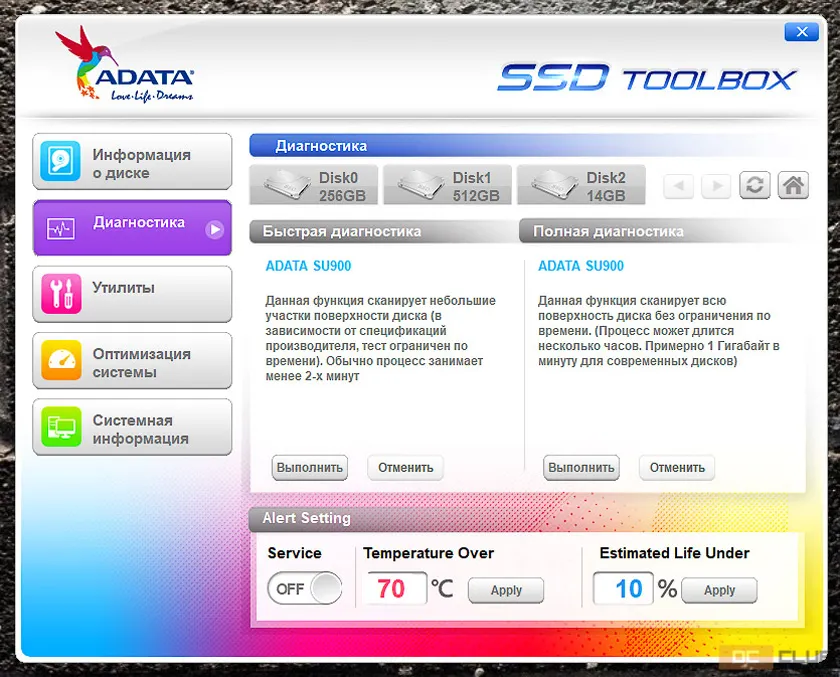The height and width of the screenshot is (677, 840).
Task: Click ADATA SU900 under Полная диагностика
Action: click(x=581, y=266)
